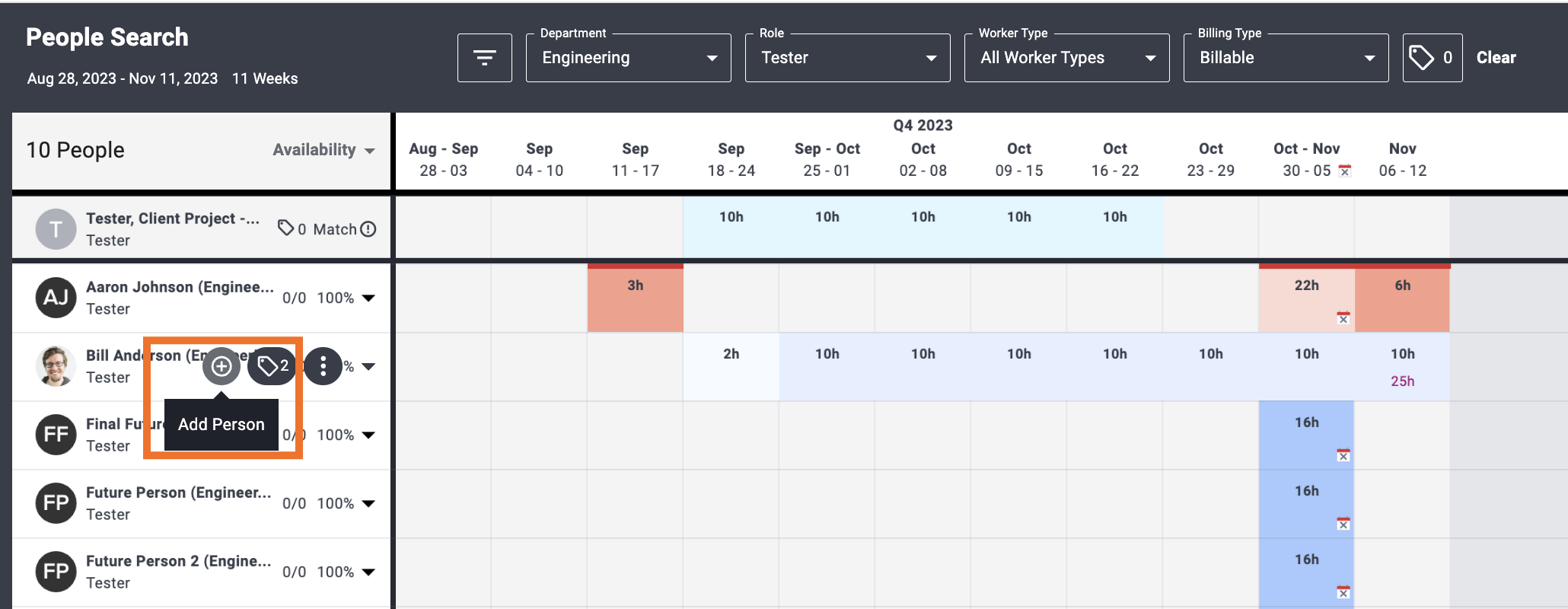The image size is (1568, 609).
Task: Expand Aaron Johnson's row dropdown arrow
Action: tap(368, 298)
